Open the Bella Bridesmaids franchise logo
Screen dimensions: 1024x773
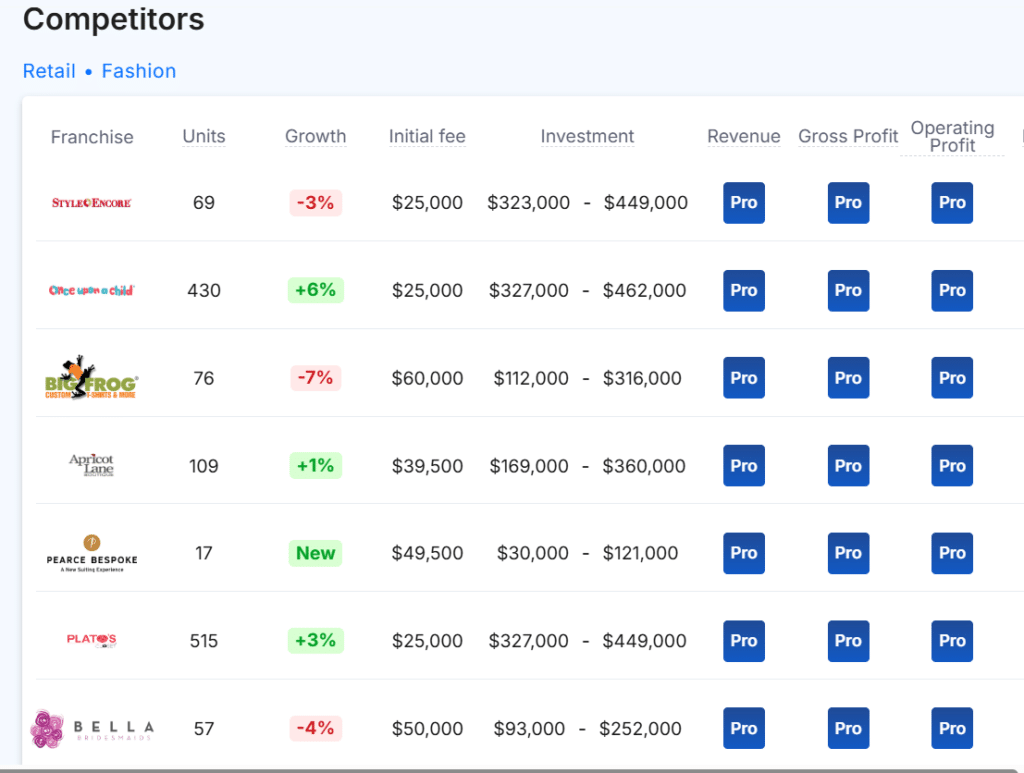pyautogui.click(x=91, y=729)
